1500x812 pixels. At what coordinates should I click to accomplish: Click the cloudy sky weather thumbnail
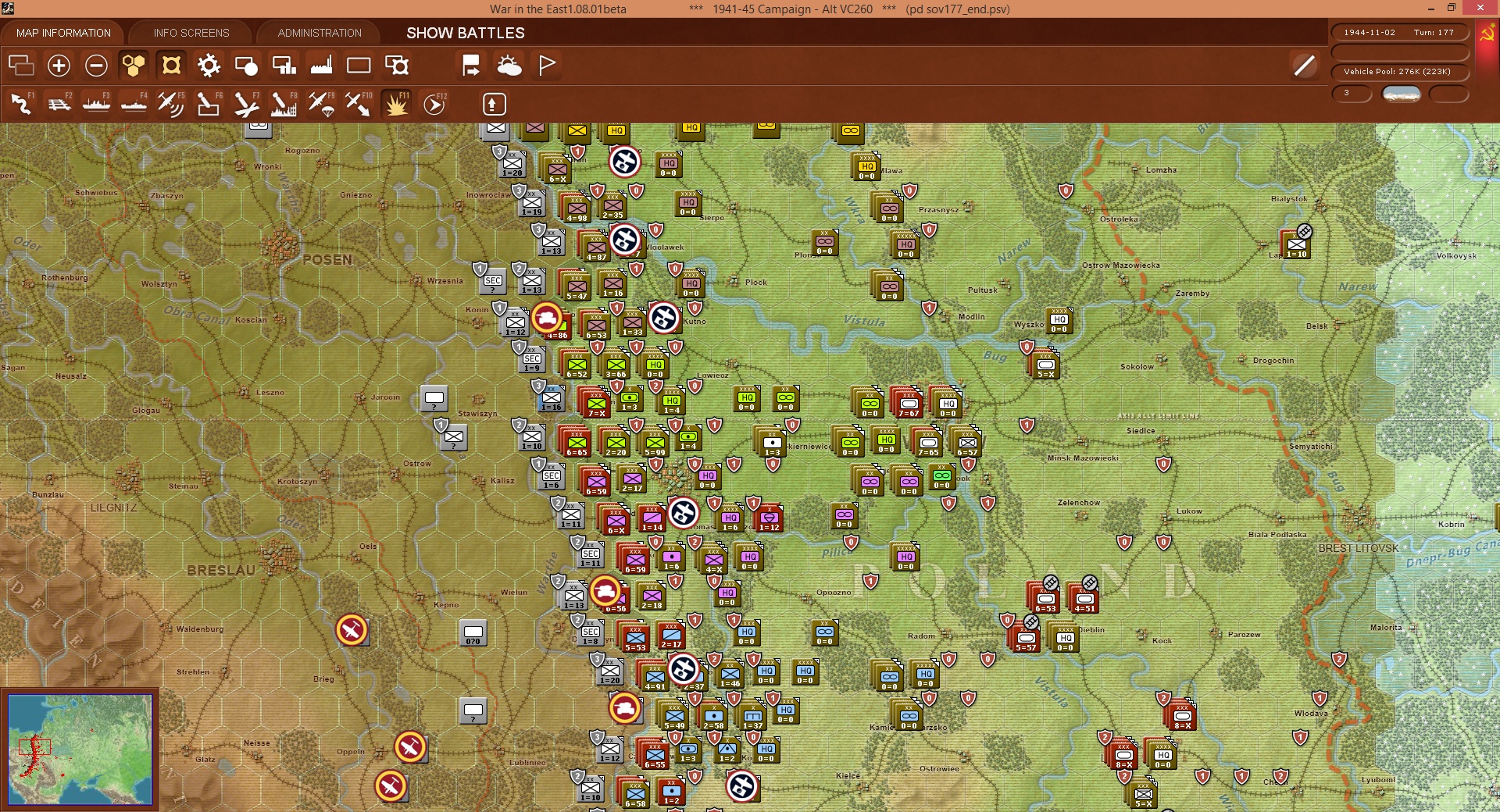[x=1401, y=94]
